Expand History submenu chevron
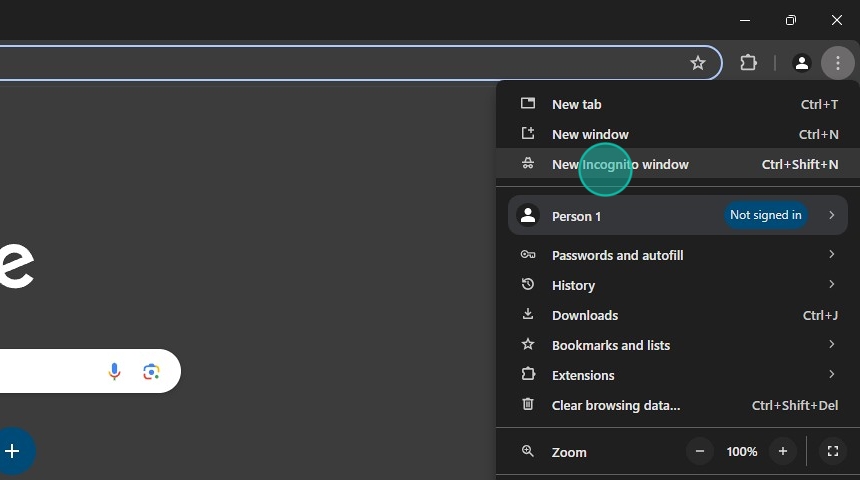 tap(831, 284)
